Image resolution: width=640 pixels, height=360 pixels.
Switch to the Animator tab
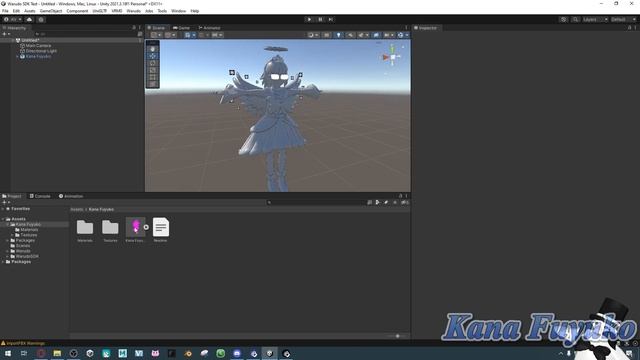tap(209, 28)
